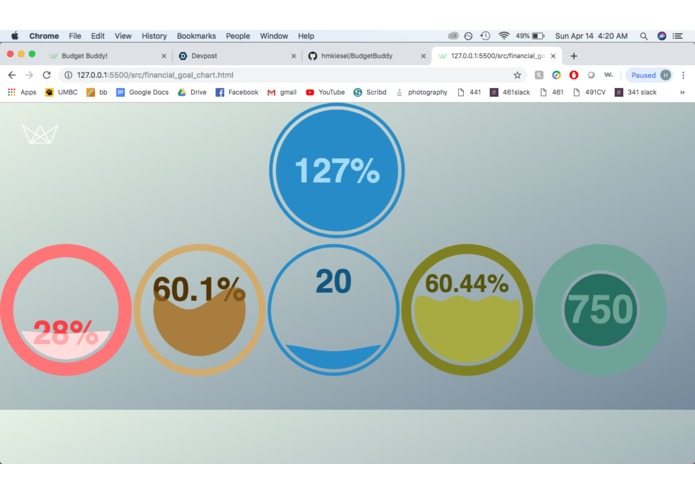695x494 pixels.
Task: Open the Bookmarks menu
Action: tap(196, 36)
